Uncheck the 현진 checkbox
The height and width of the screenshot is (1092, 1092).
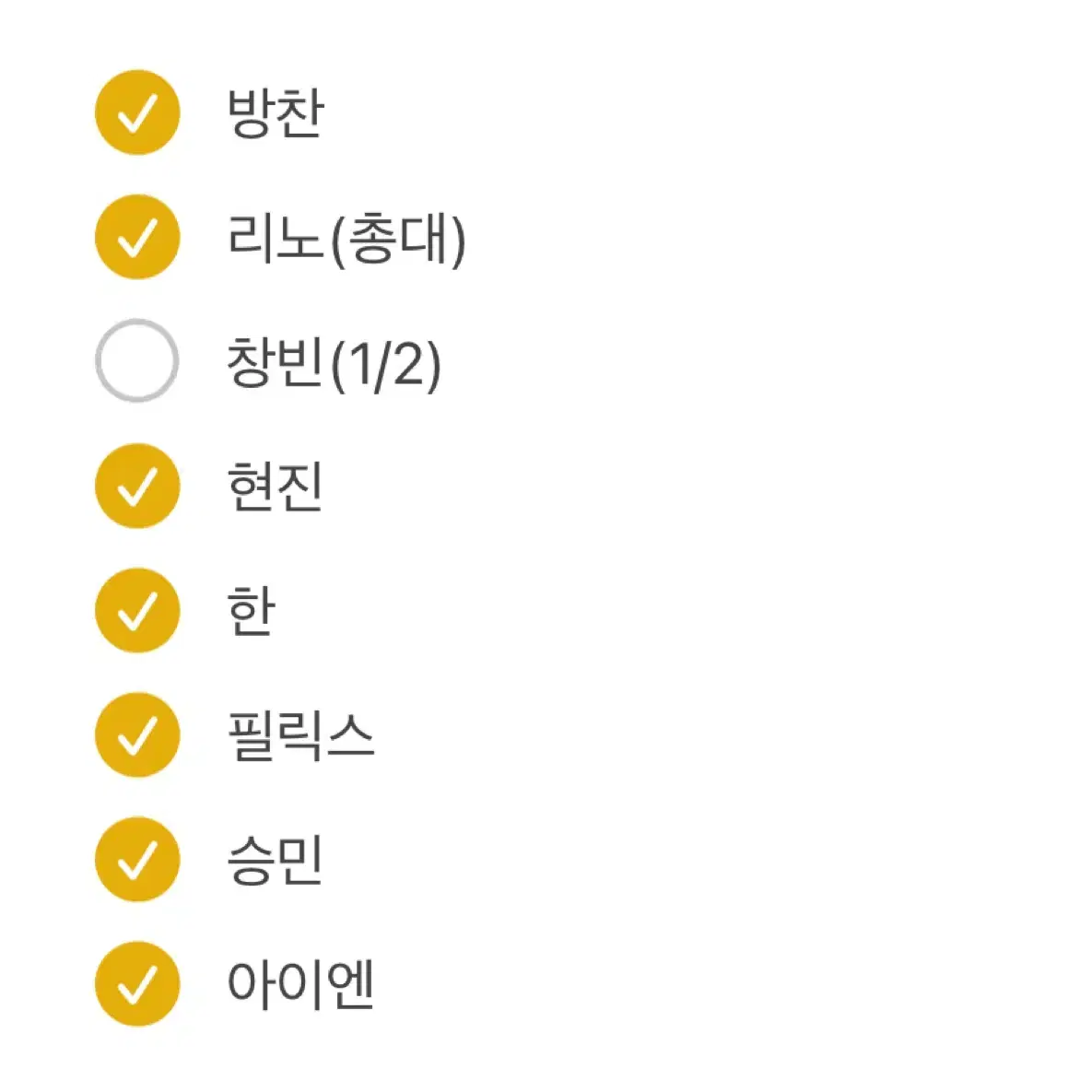(x=137, y=486)
